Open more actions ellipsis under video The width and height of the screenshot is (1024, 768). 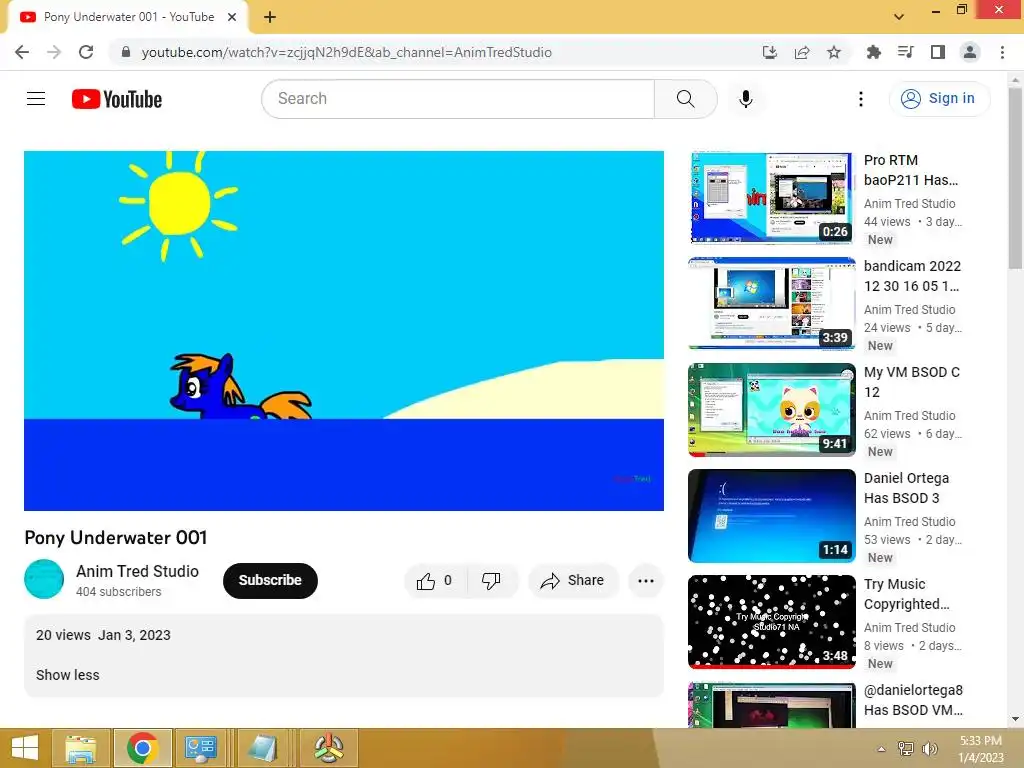click(x=645, y=581)
